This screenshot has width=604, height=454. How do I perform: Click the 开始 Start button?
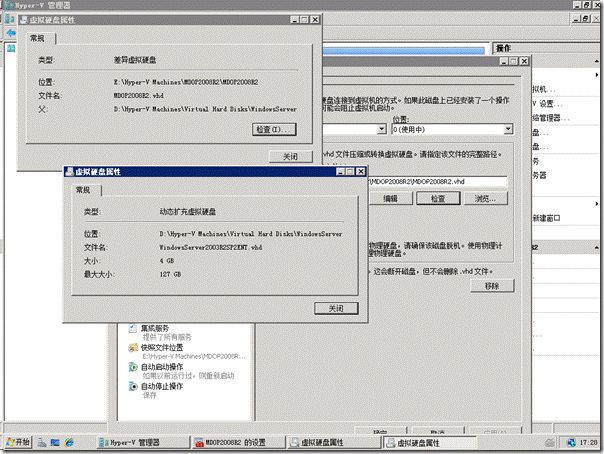pyautogui.click(x=18, y=442)
